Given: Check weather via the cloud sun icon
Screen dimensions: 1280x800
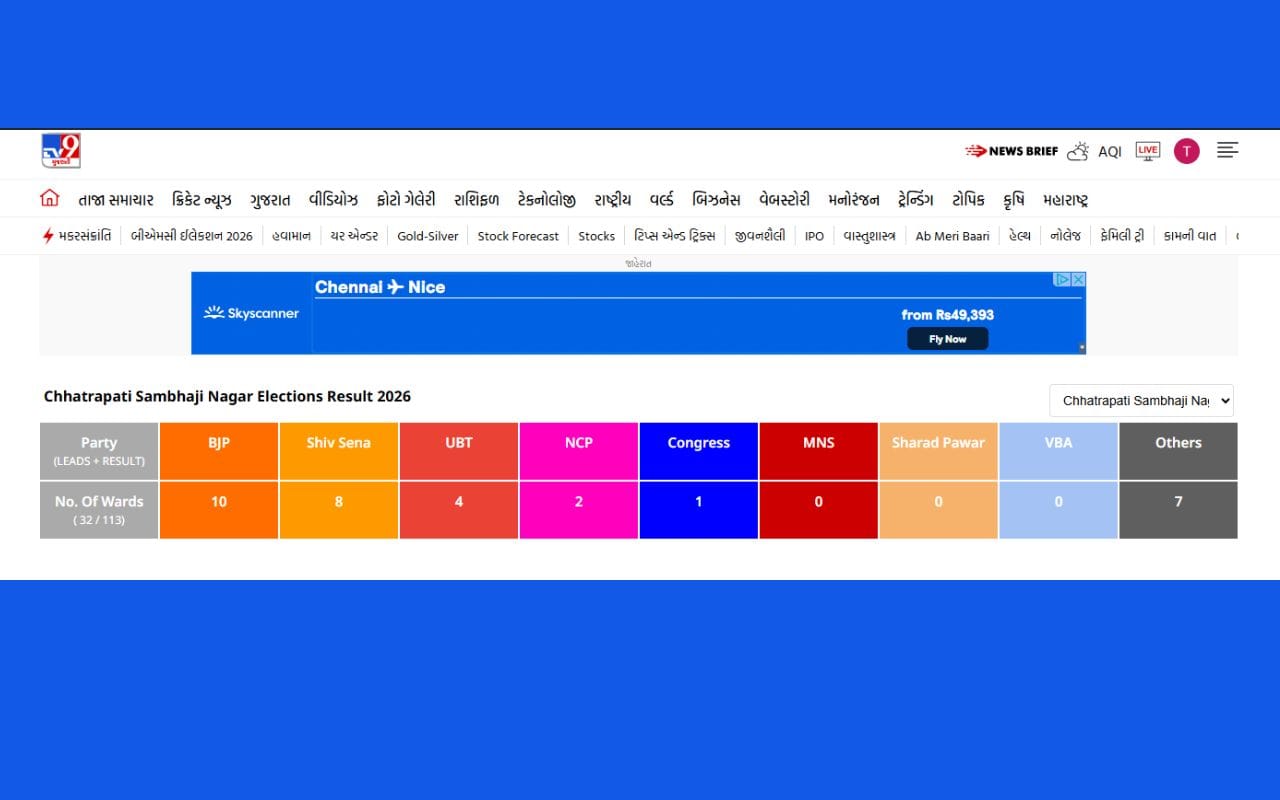Looking at the screenshot, I should (x=1077, y=151).
